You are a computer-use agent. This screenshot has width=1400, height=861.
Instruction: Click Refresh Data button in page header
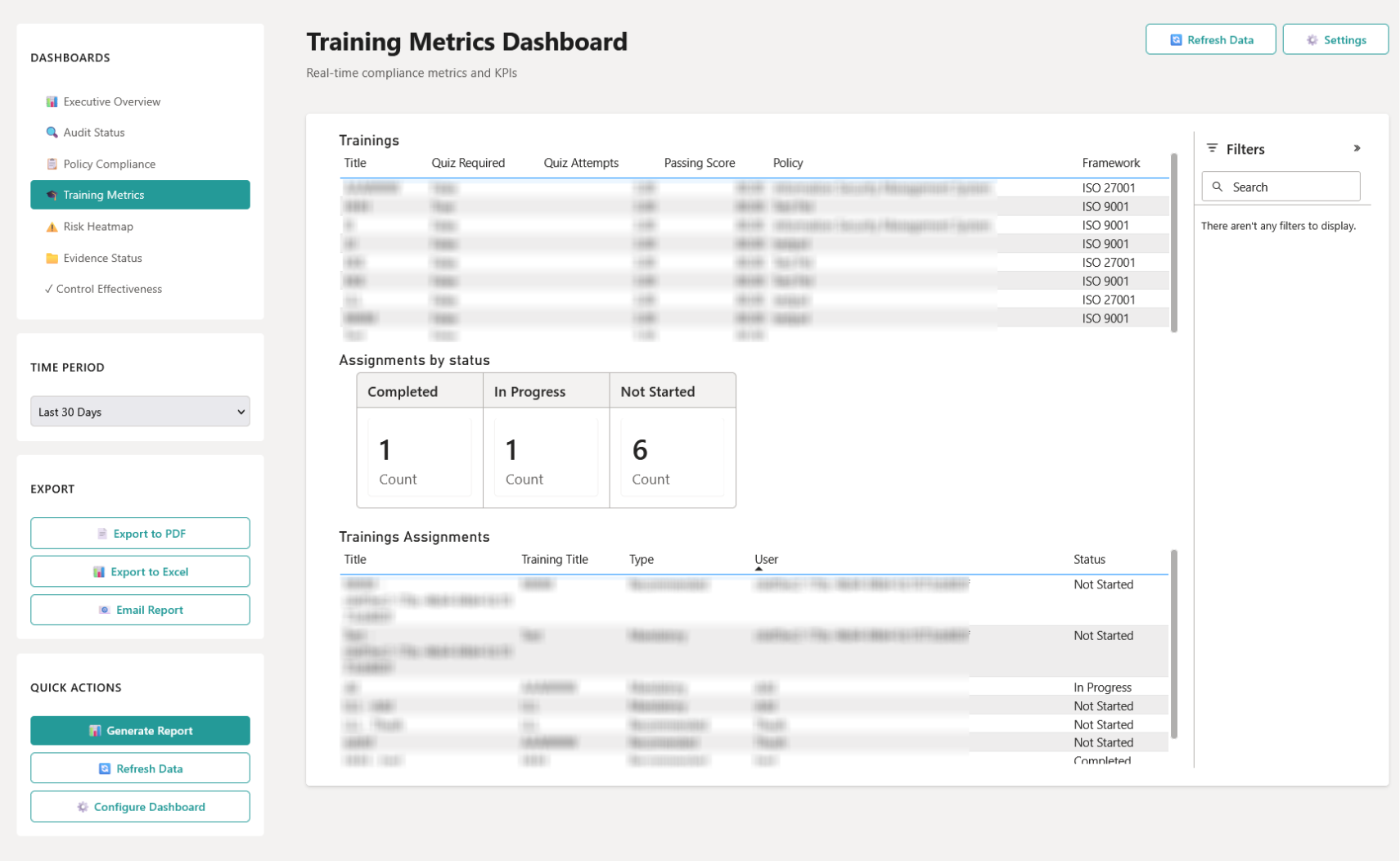pos(1210,39)
